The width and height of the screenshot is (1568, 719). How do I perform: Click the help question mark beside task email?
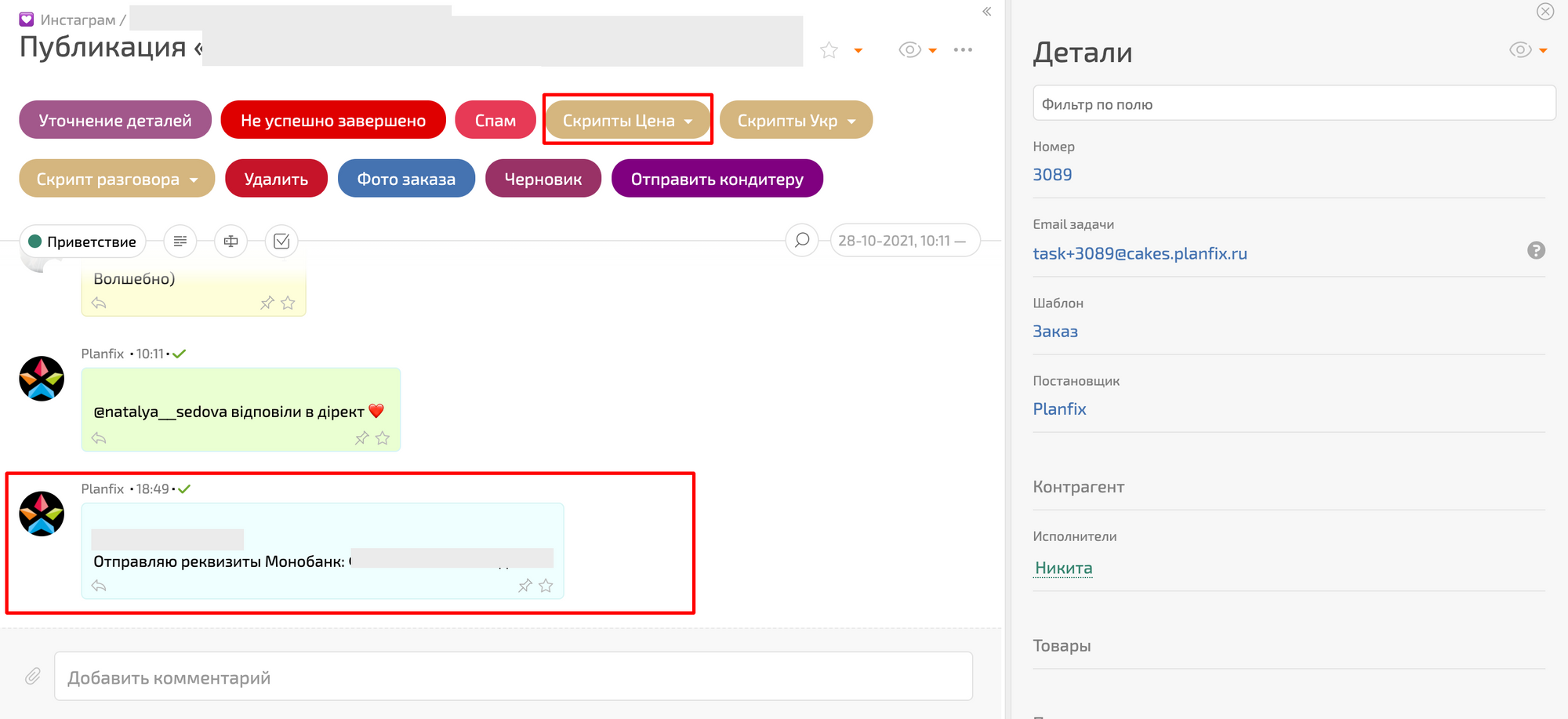click(x=1536, y=251)
